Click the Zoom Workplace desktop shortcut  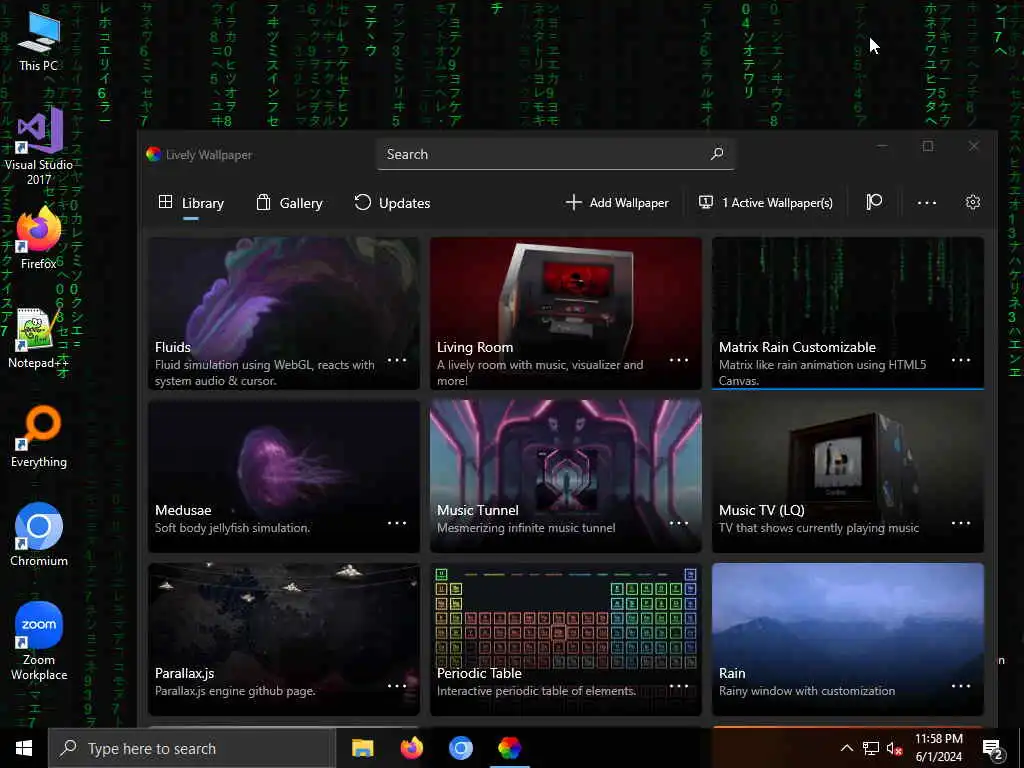tap(39, 641)
